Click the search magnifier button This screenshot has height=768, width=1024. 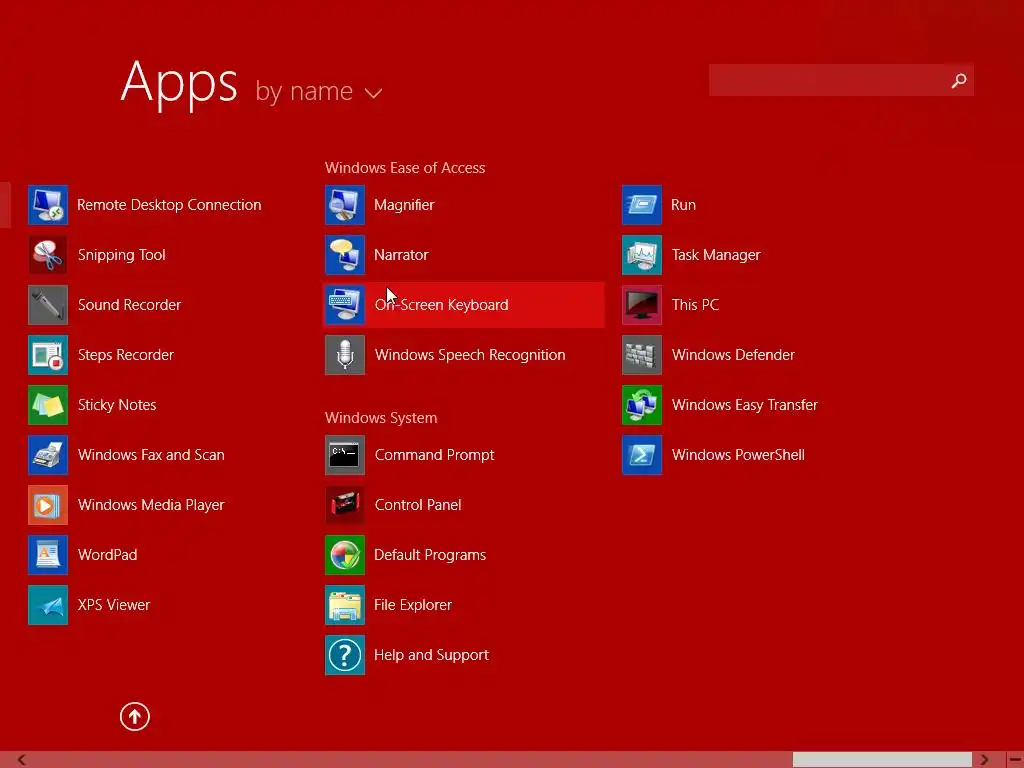pos(959,80)
